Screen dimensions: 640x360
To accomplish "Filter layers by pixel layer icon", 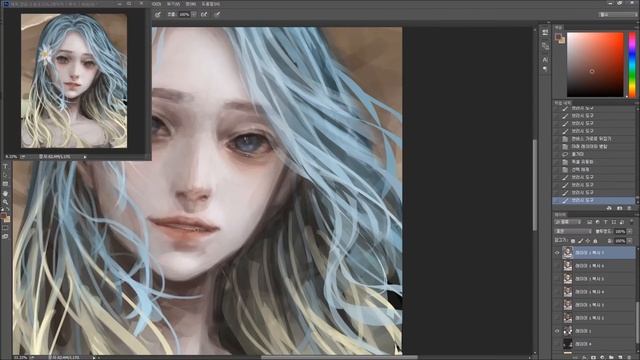I will tap(590, 222).
